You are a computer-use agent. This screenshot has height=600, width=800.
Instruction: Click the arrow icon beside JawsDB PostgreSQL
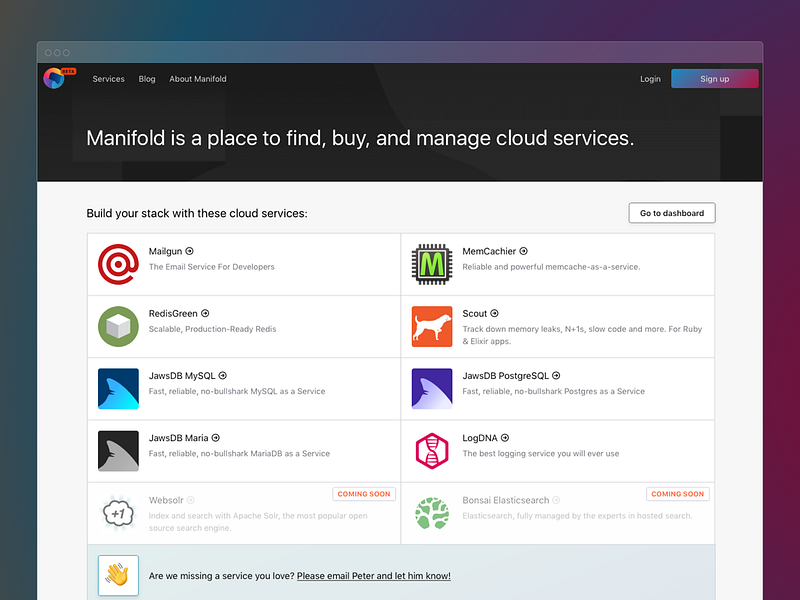click(556, 376)
